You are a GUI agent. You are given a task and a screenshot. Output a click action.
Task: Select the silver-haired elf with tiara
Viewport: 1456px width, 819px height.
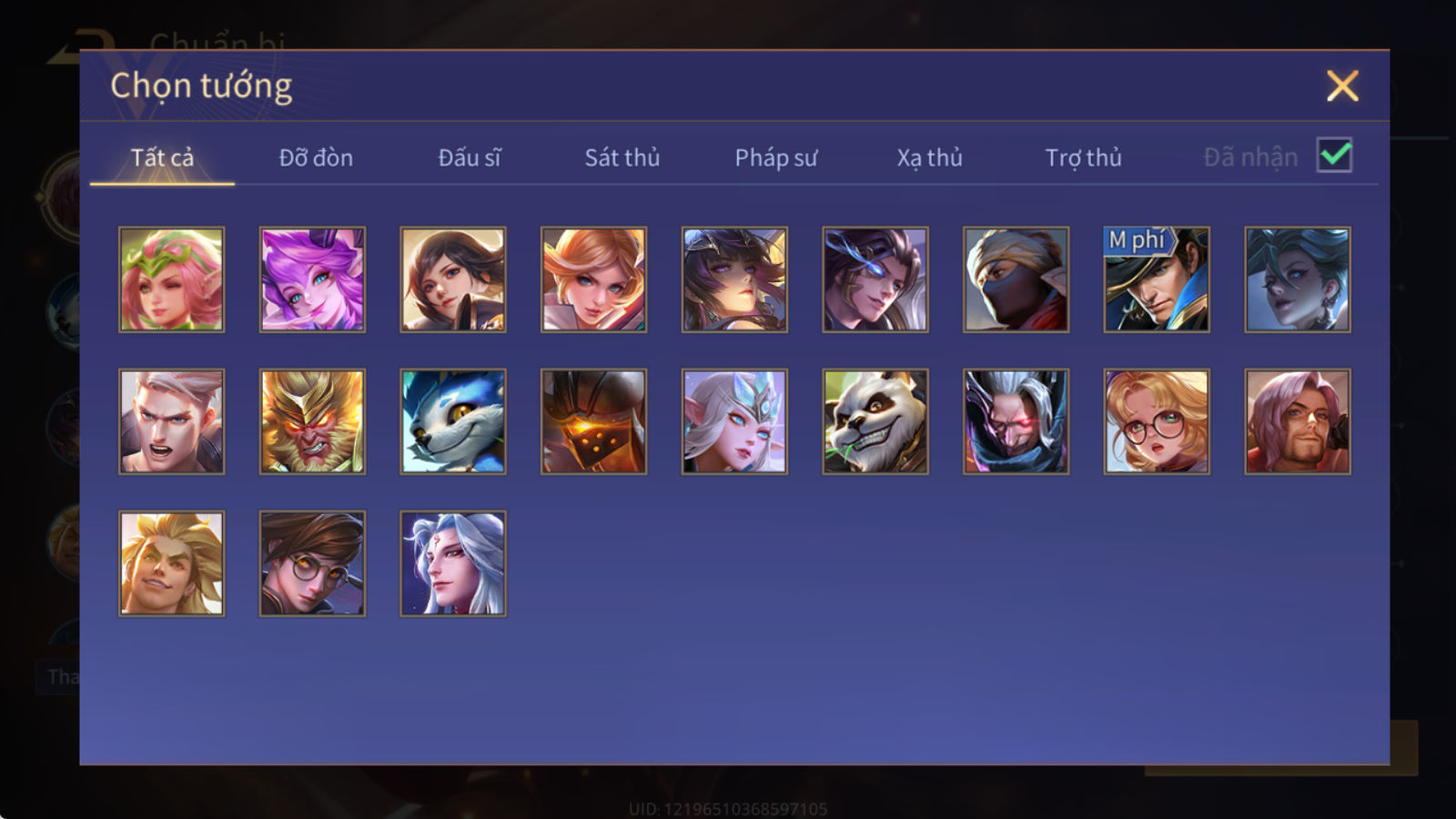click(x=734, y=421)
